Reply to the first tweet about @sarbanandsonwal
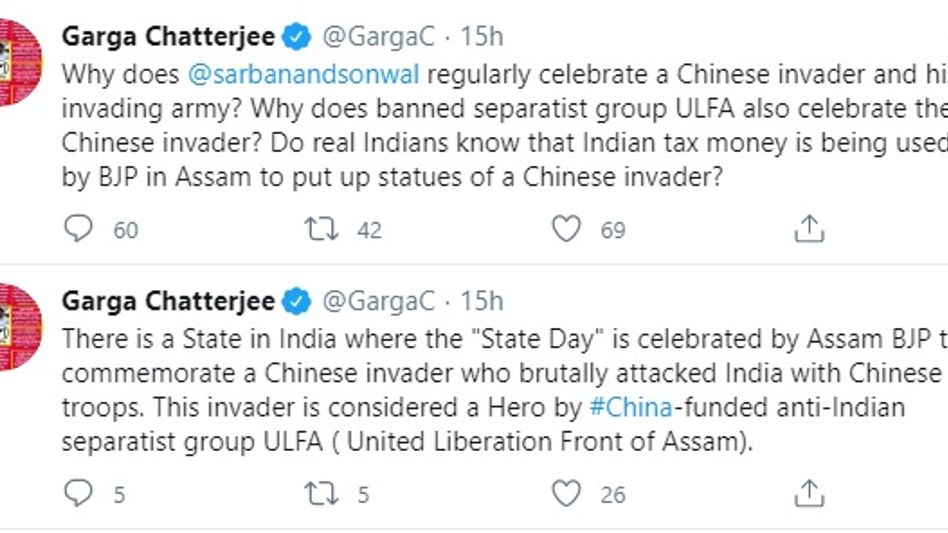 click(x=78, y=230)
